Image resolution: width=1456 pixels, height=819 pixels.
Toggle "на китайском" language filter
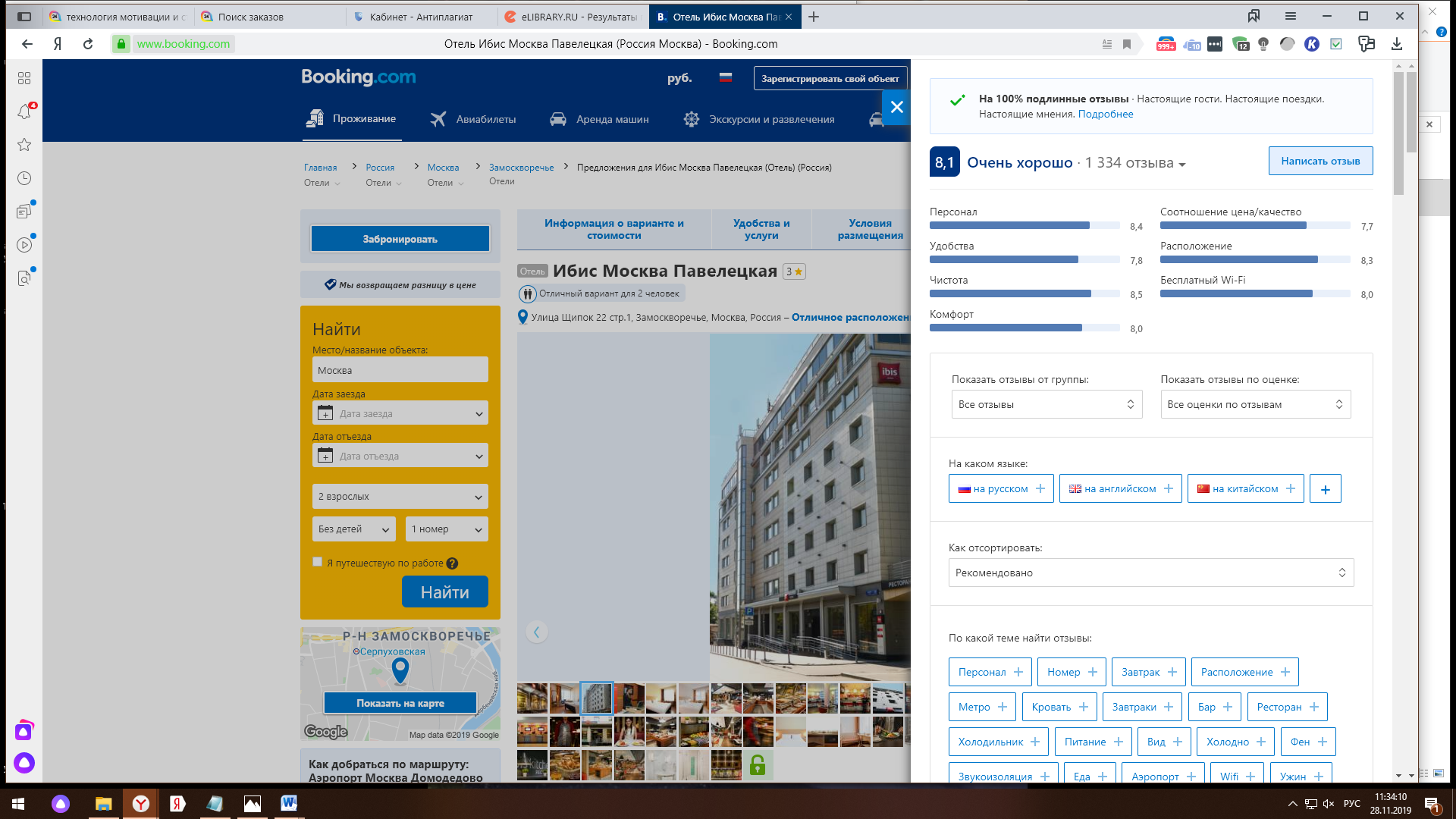pyautogui.click(x=1245, y=489)
